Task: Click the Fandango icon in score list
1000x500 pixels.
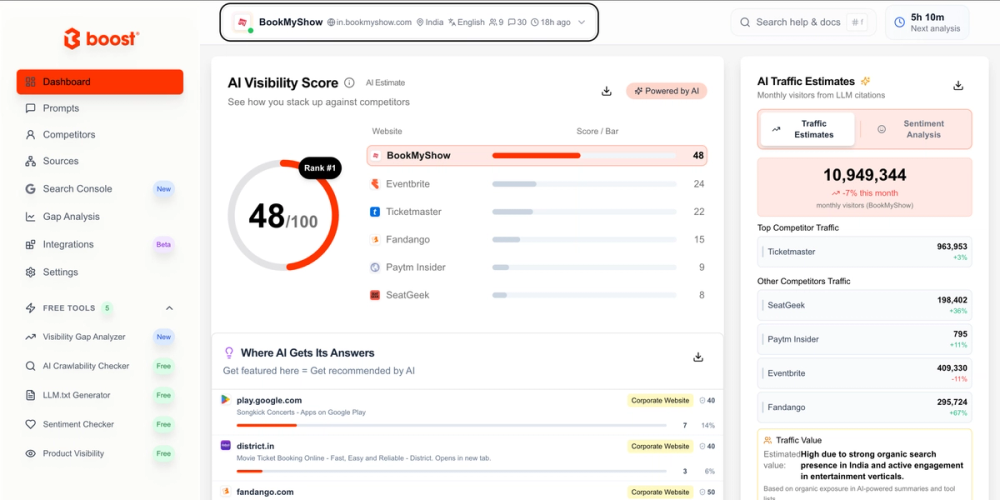Action: pyautogui.click(x=375, y=240)
